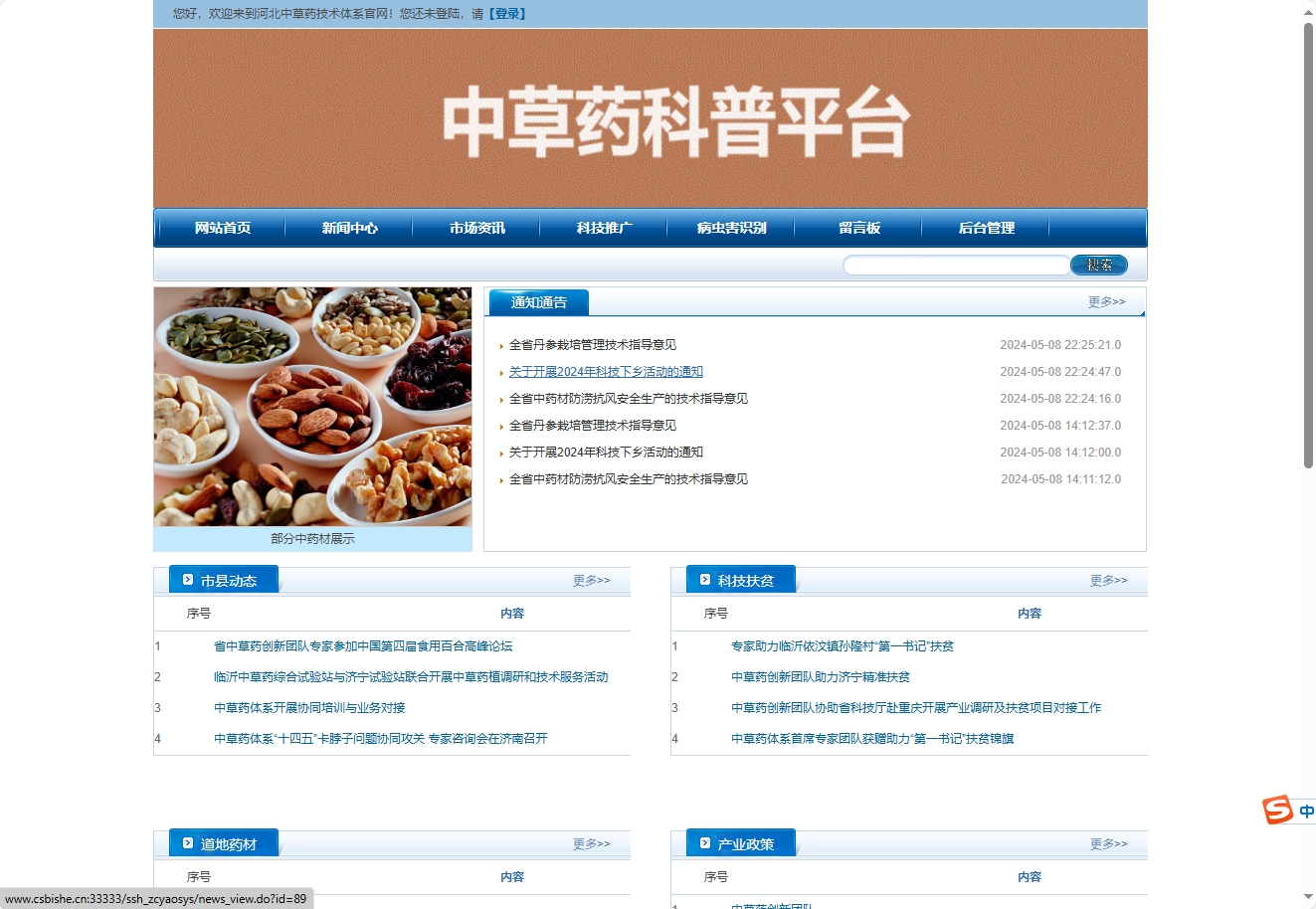
Task: Click the 部分中药材展示 image
Action: point(312,408)
